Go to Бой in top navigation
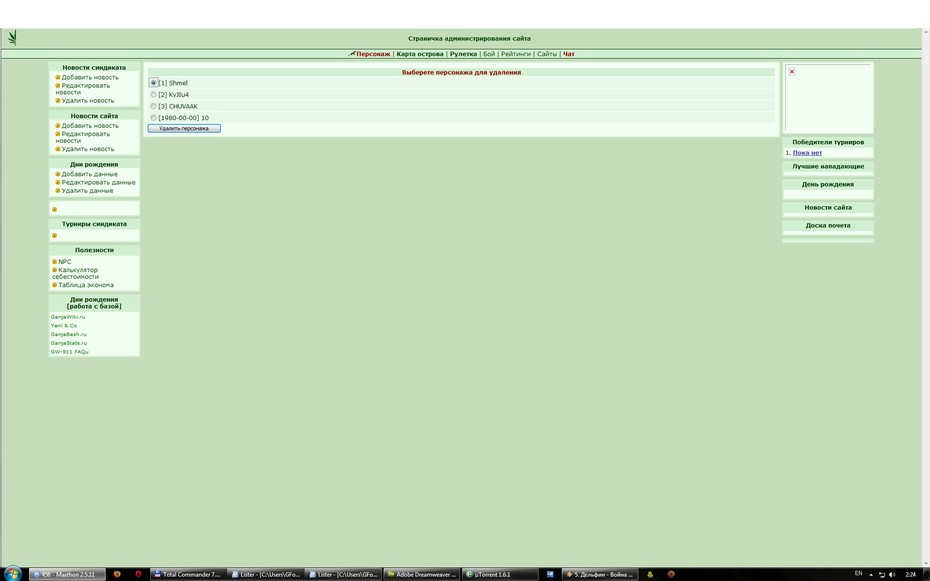The width and height of the screenshot is (930, 581). coord(489,54)
